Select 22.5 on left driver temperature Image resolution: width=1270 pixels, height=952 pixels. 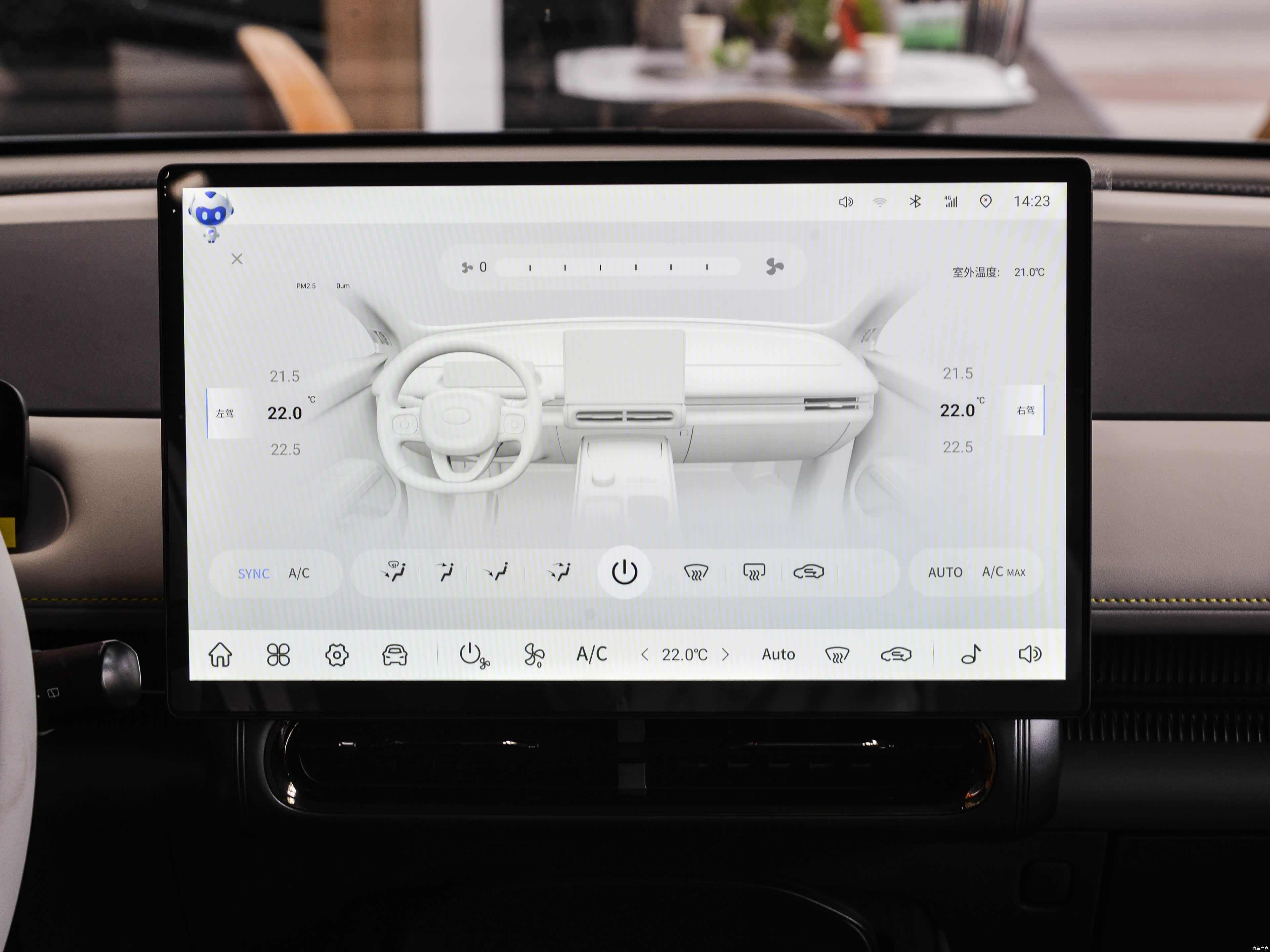(x=285, y=449)
